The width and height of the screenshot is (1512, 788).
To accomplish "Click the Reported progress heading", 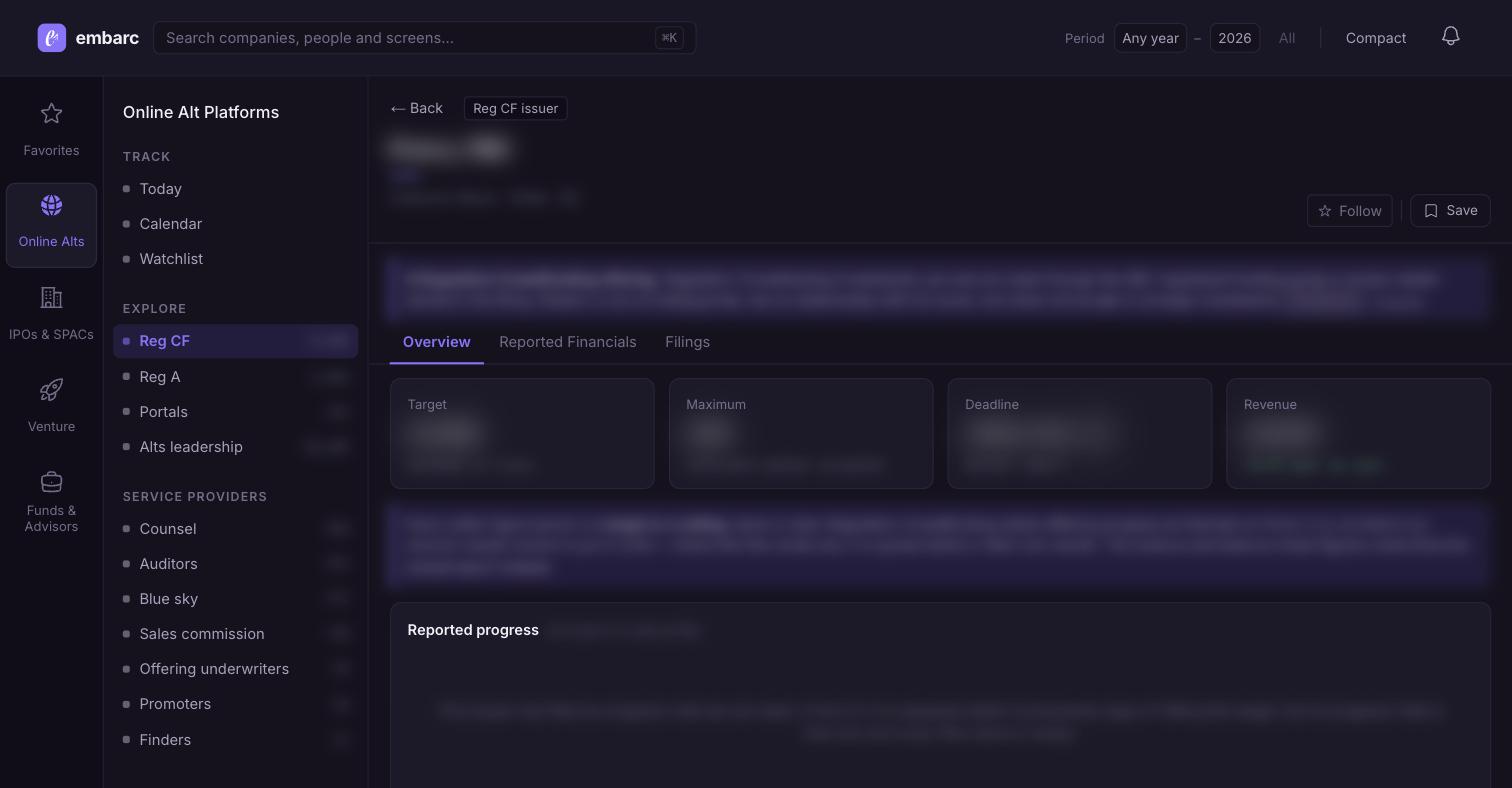I will [x=473, y=630].
